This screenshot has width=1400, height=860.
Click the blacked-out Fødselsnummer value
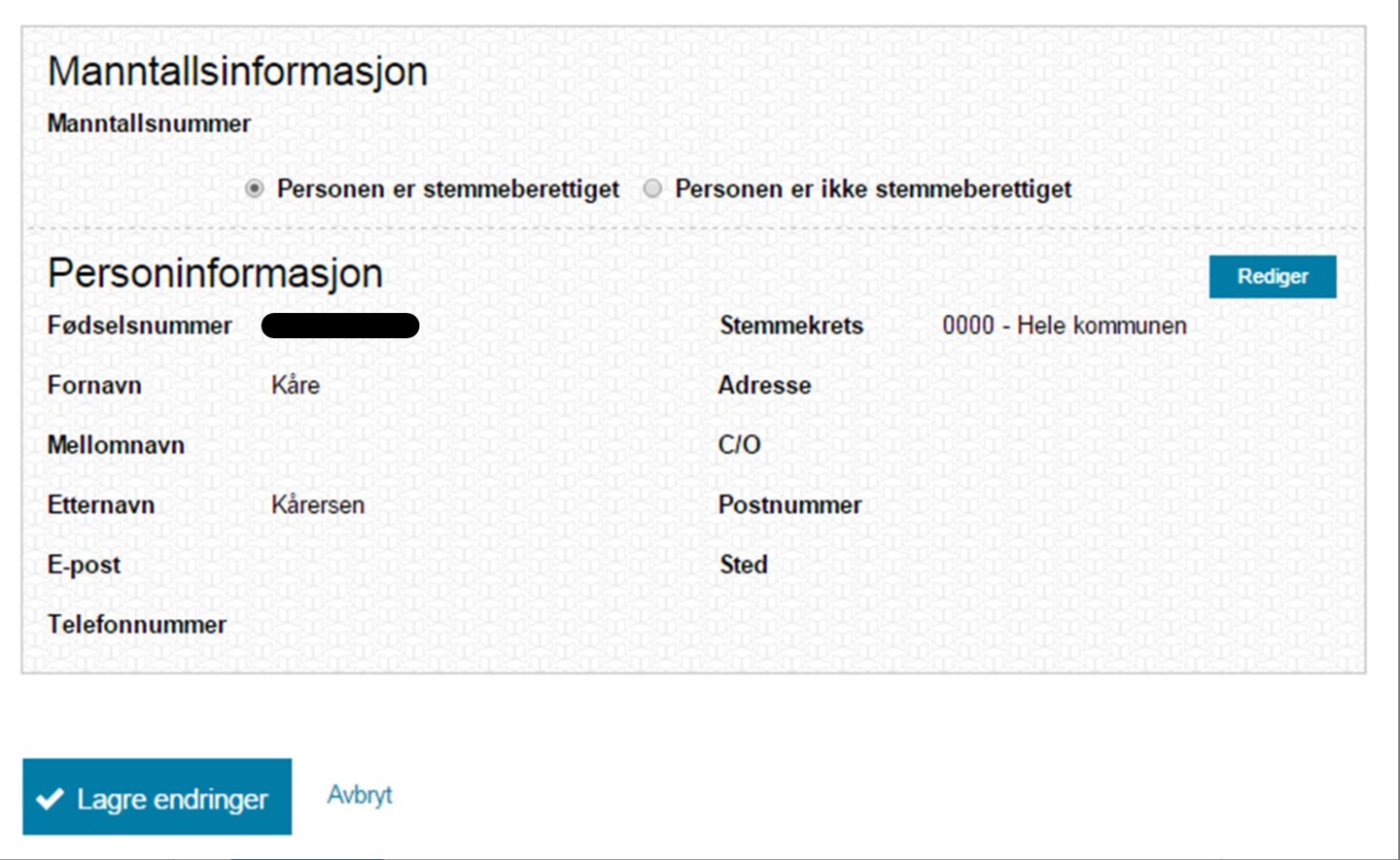pyautogui.click(x=340, y=326)
